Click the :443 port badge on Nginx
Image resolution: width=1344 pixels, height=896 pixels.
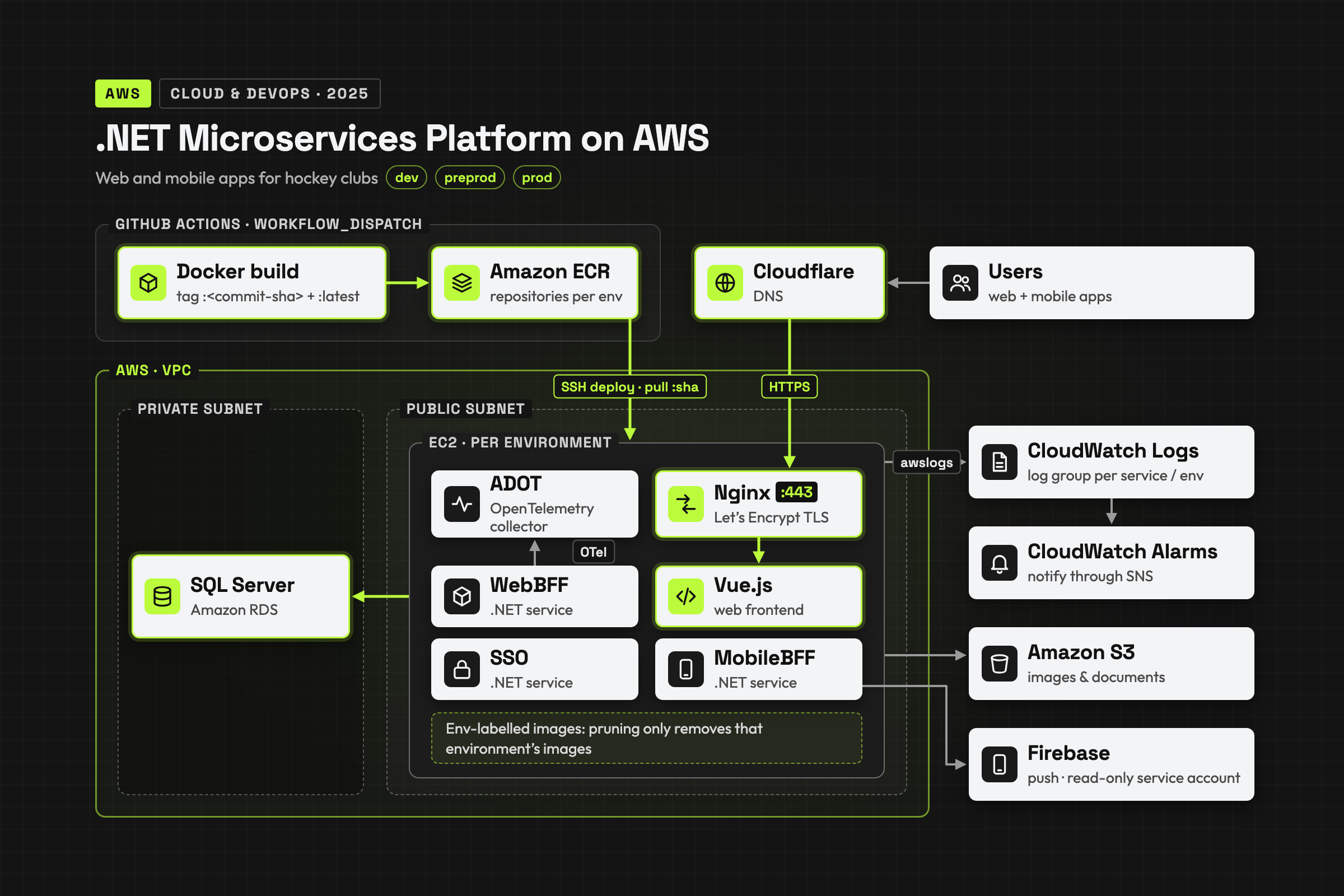(796, 492)
